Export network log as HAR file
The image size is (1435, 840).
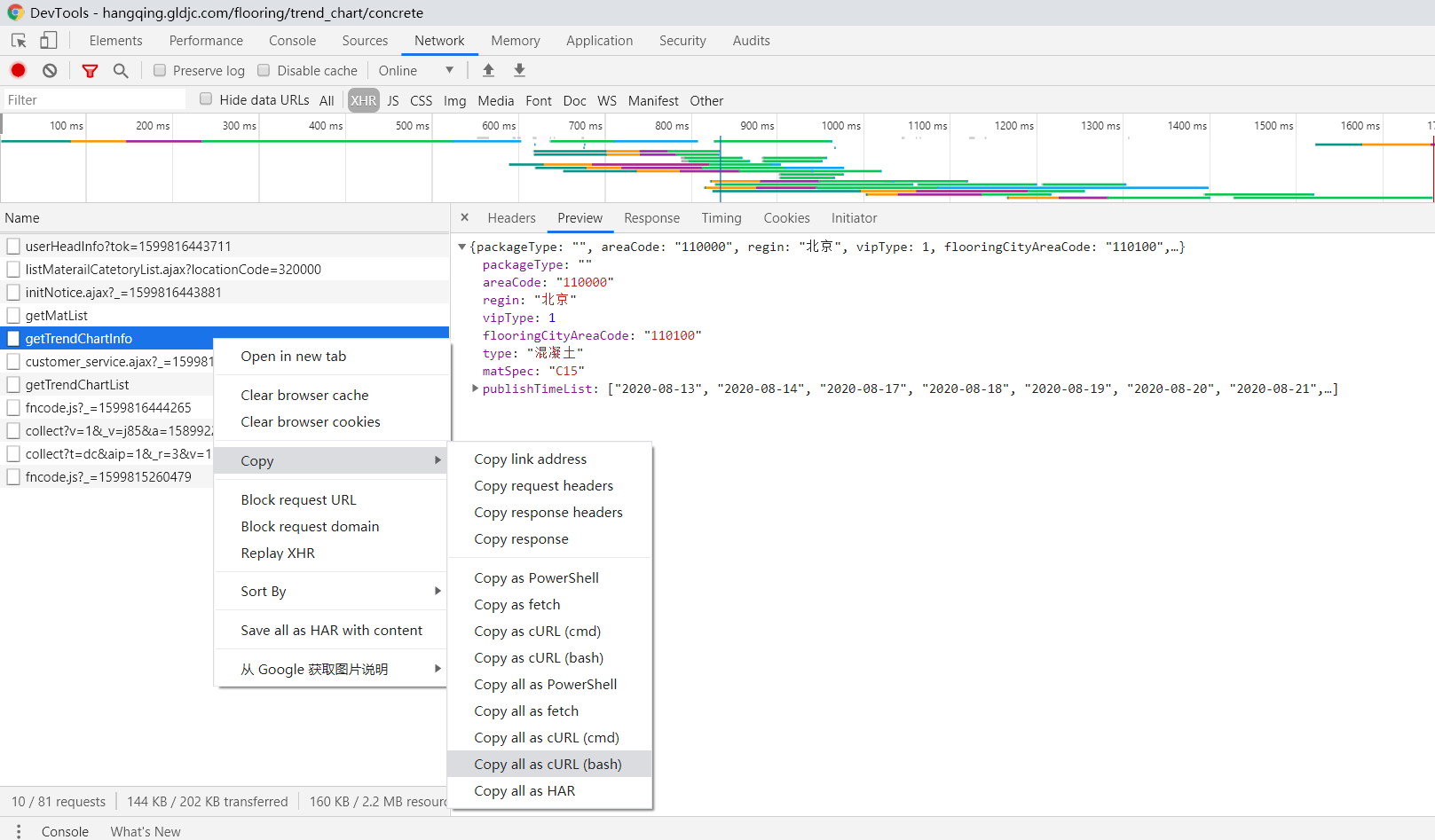point(519,69)
